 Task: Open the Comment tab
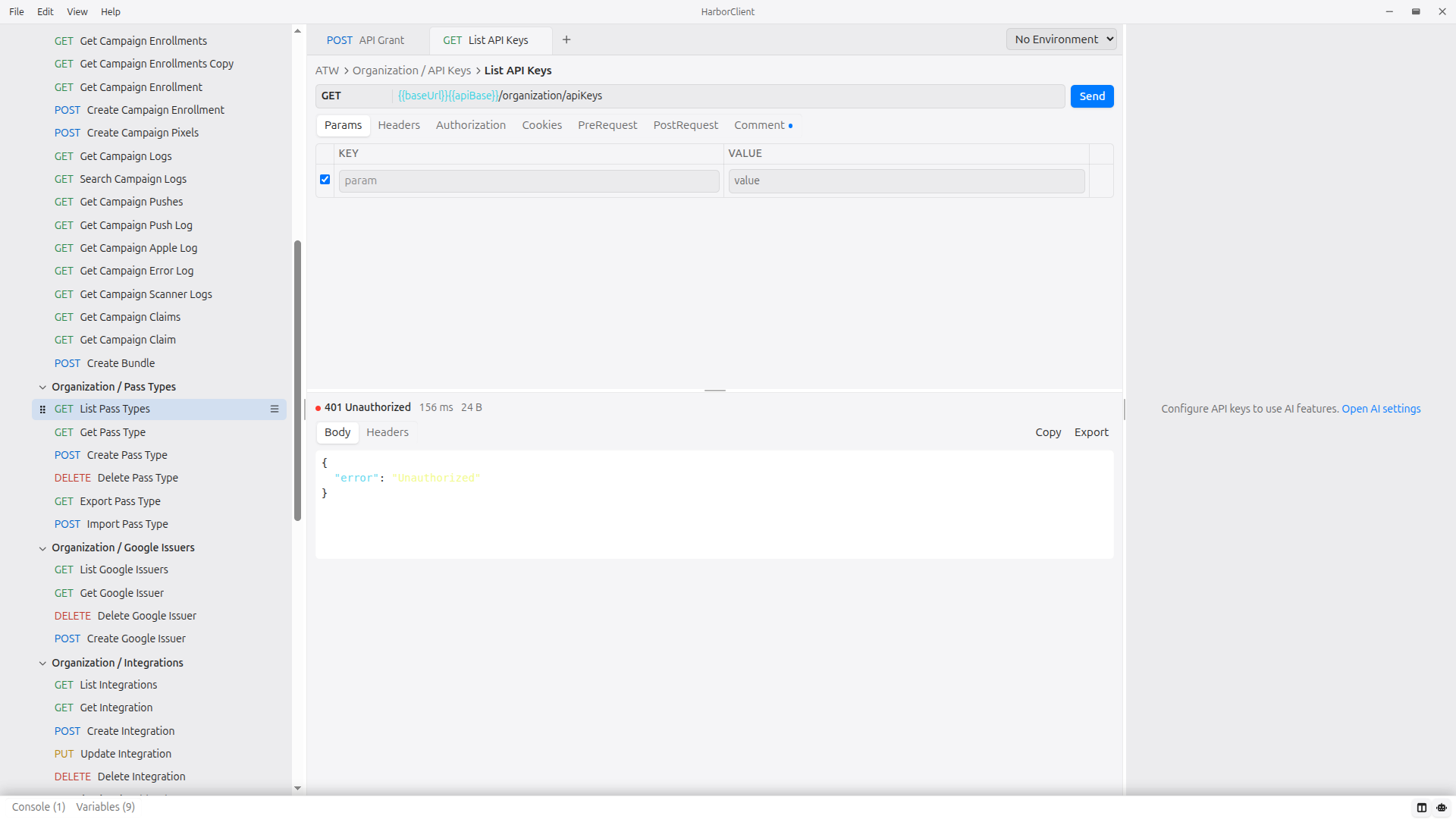[762, 125]
